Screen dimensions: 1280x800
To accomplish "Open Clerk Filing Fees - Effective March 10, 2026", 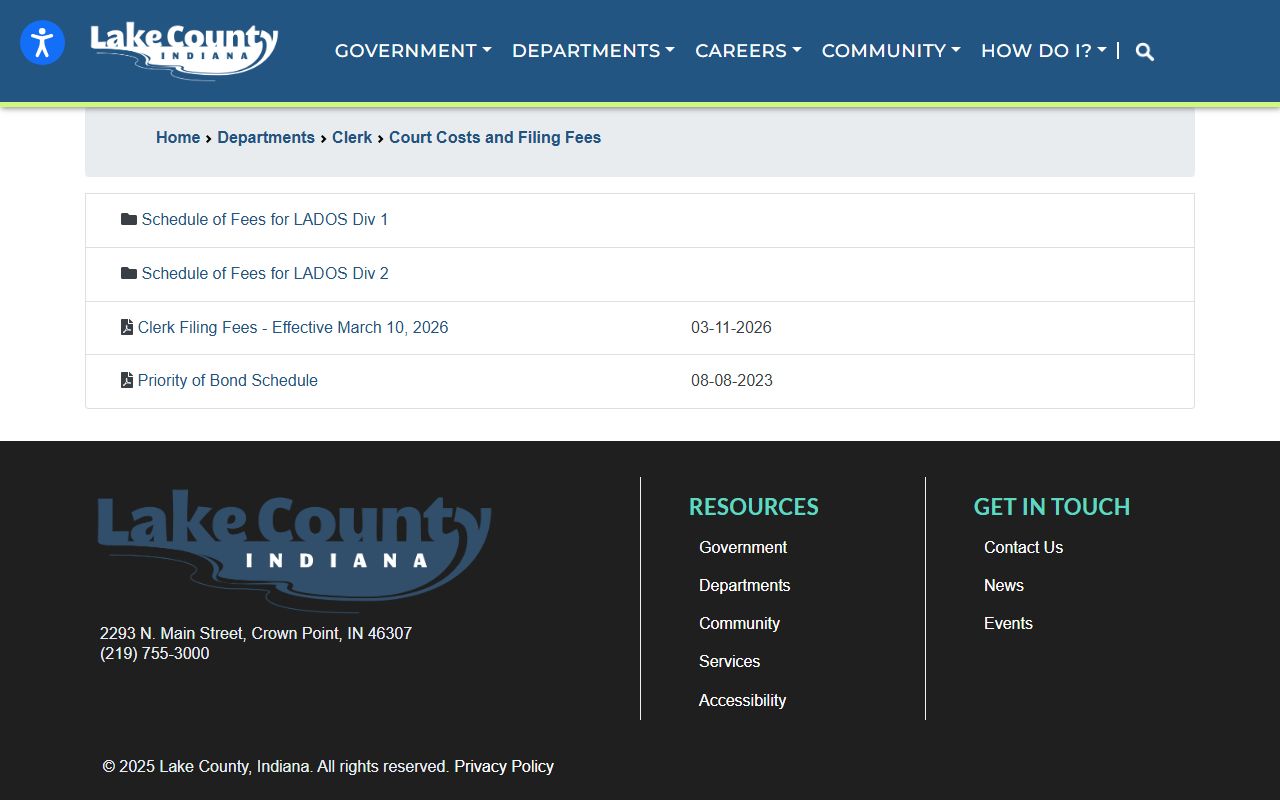I will 293,327.
